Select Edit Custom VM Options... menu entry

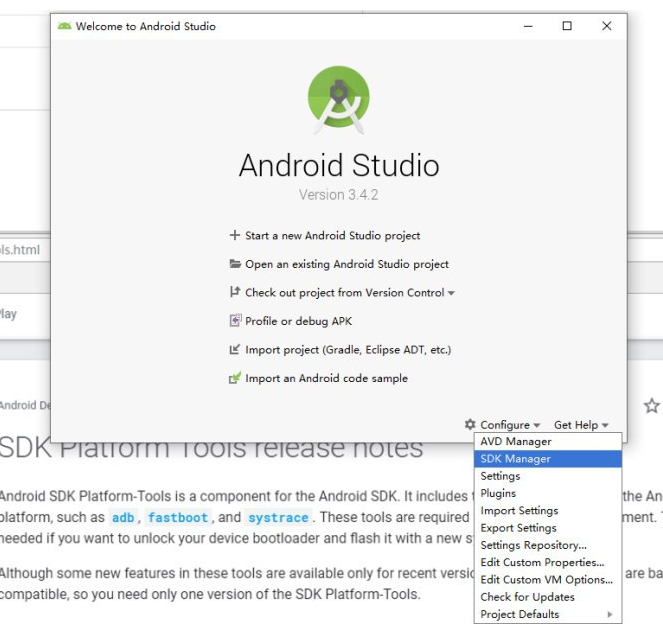point(548,580)
